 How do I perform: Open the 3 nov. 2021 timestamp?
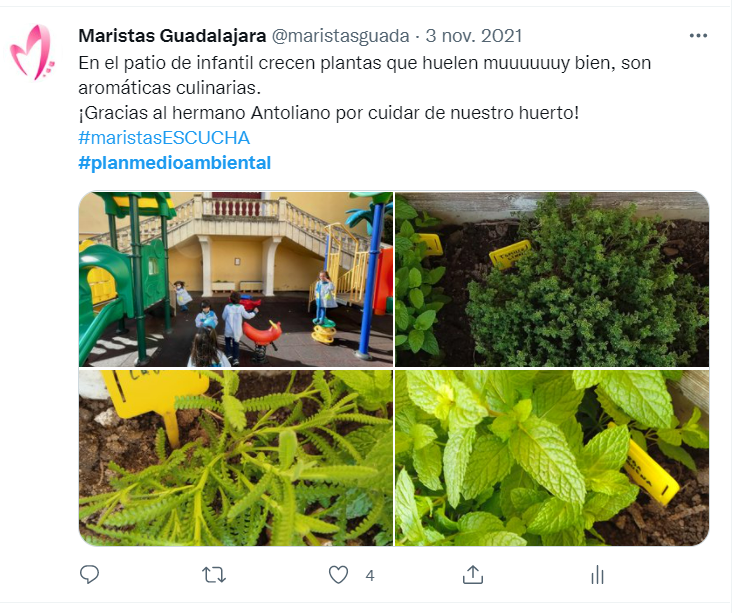pyautogui.click(x=473, y=36)
